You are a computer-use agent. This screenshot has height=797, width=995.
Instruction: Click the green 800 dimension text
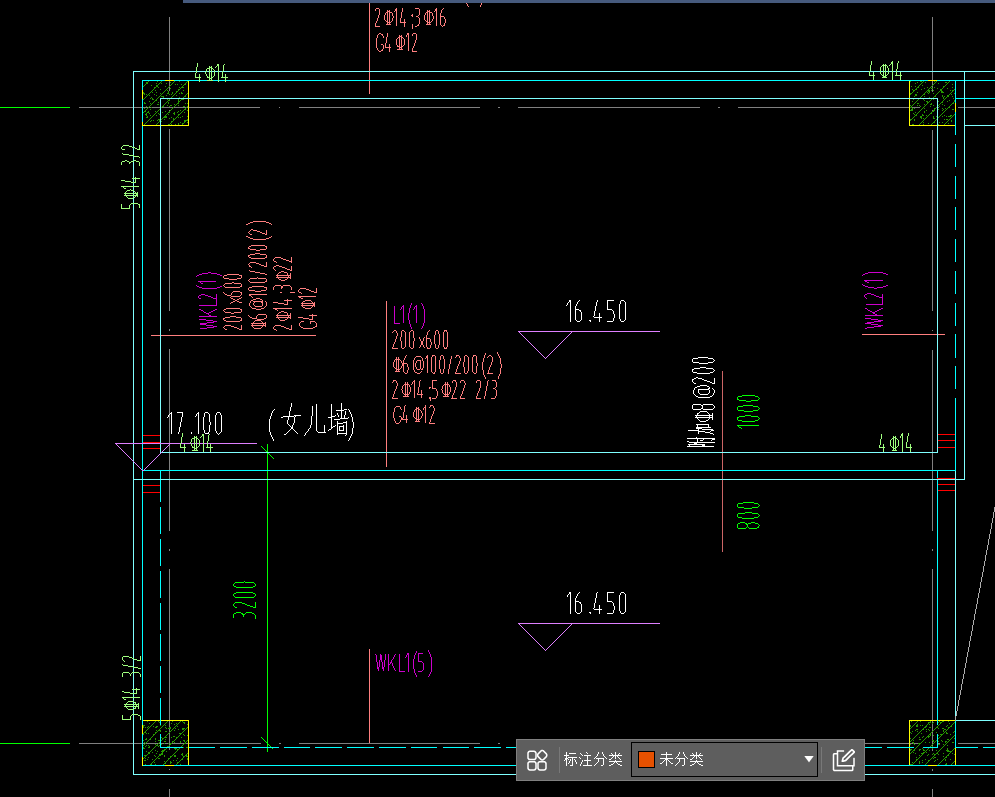point(748,516)
